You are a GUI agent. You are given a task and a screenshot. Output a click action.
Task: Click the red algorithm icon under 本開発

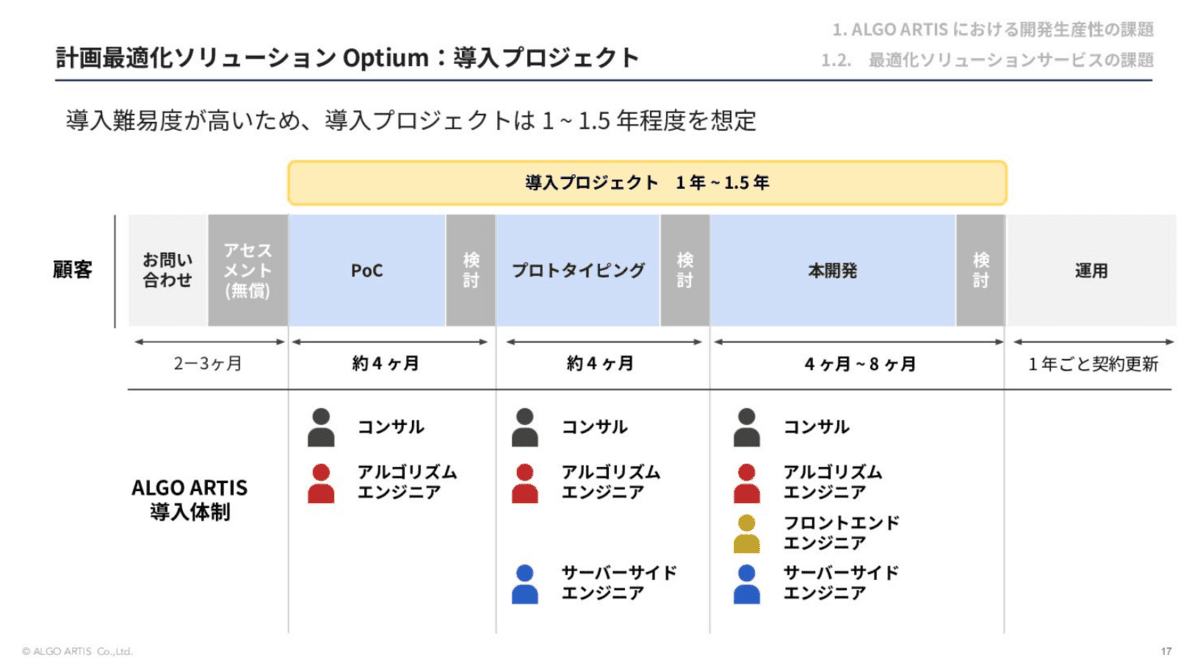click(747, 483)
